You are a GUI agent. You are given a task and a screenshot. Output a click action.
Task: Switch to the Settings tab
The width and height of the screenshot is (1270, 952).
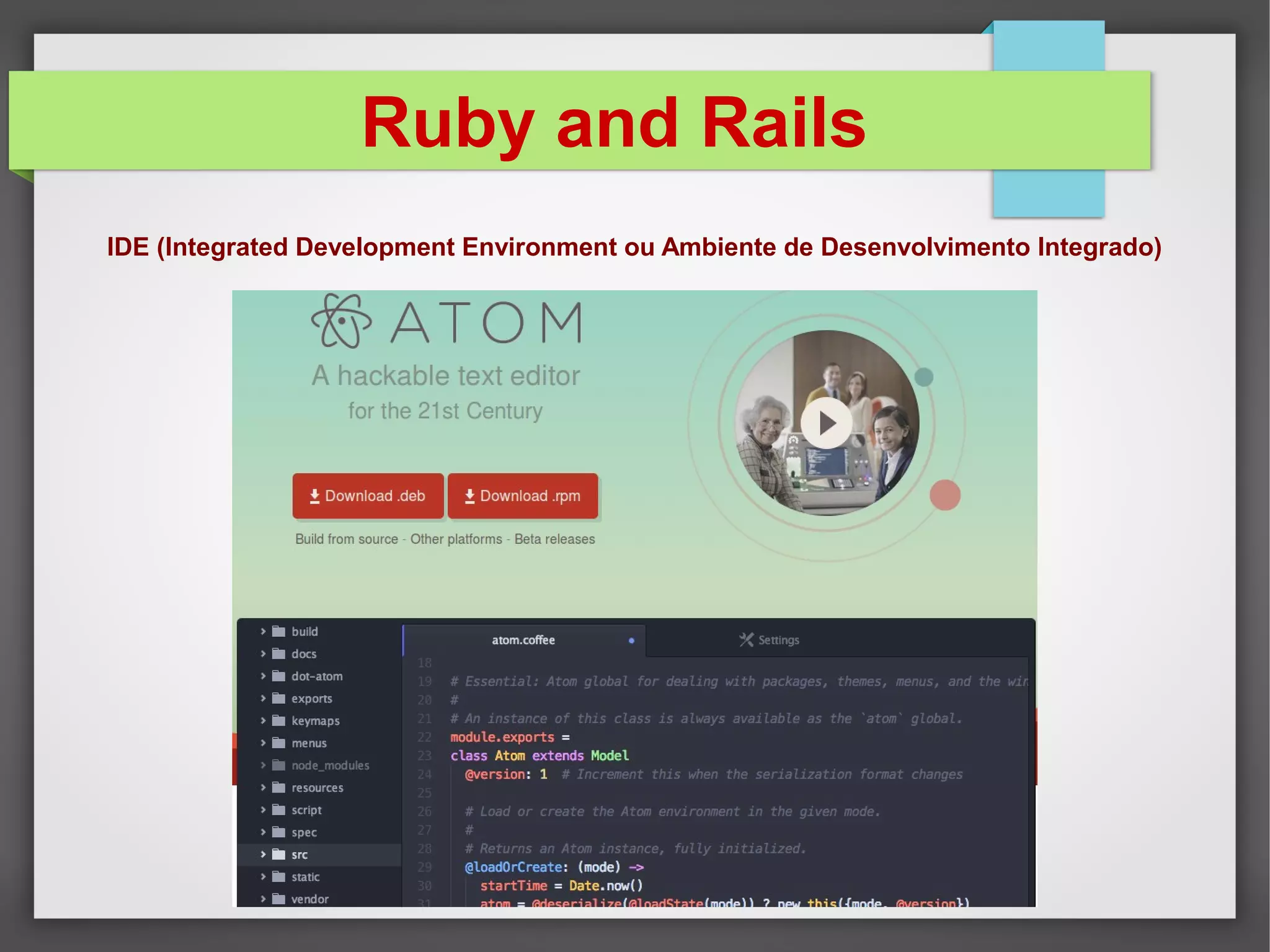[x=769, y=640]
